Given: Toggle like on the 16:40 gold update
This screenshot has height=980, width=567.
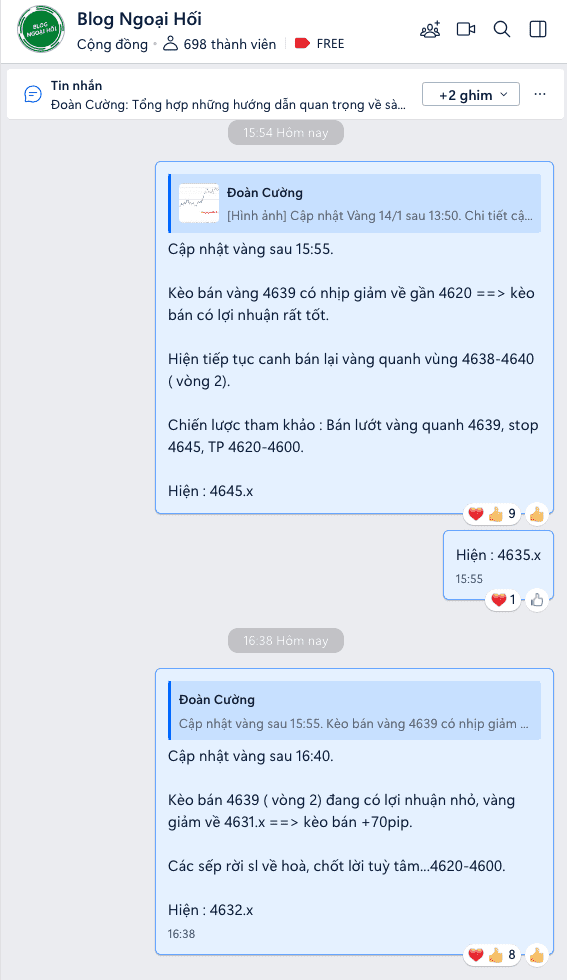Looking at the screenshot, I should click(x=536, y=954).
